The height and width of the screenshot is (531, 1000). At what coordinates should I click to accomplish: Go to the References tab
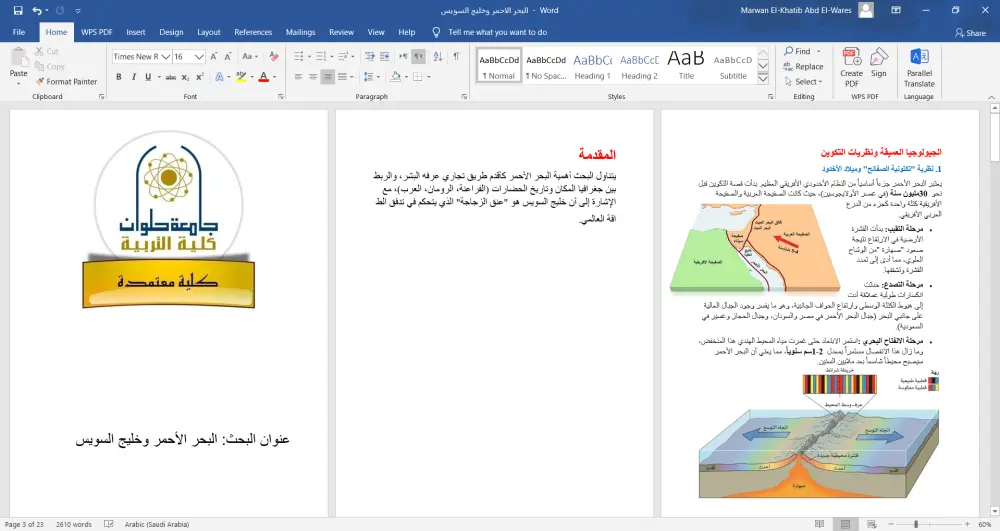[x=253, y=32]
